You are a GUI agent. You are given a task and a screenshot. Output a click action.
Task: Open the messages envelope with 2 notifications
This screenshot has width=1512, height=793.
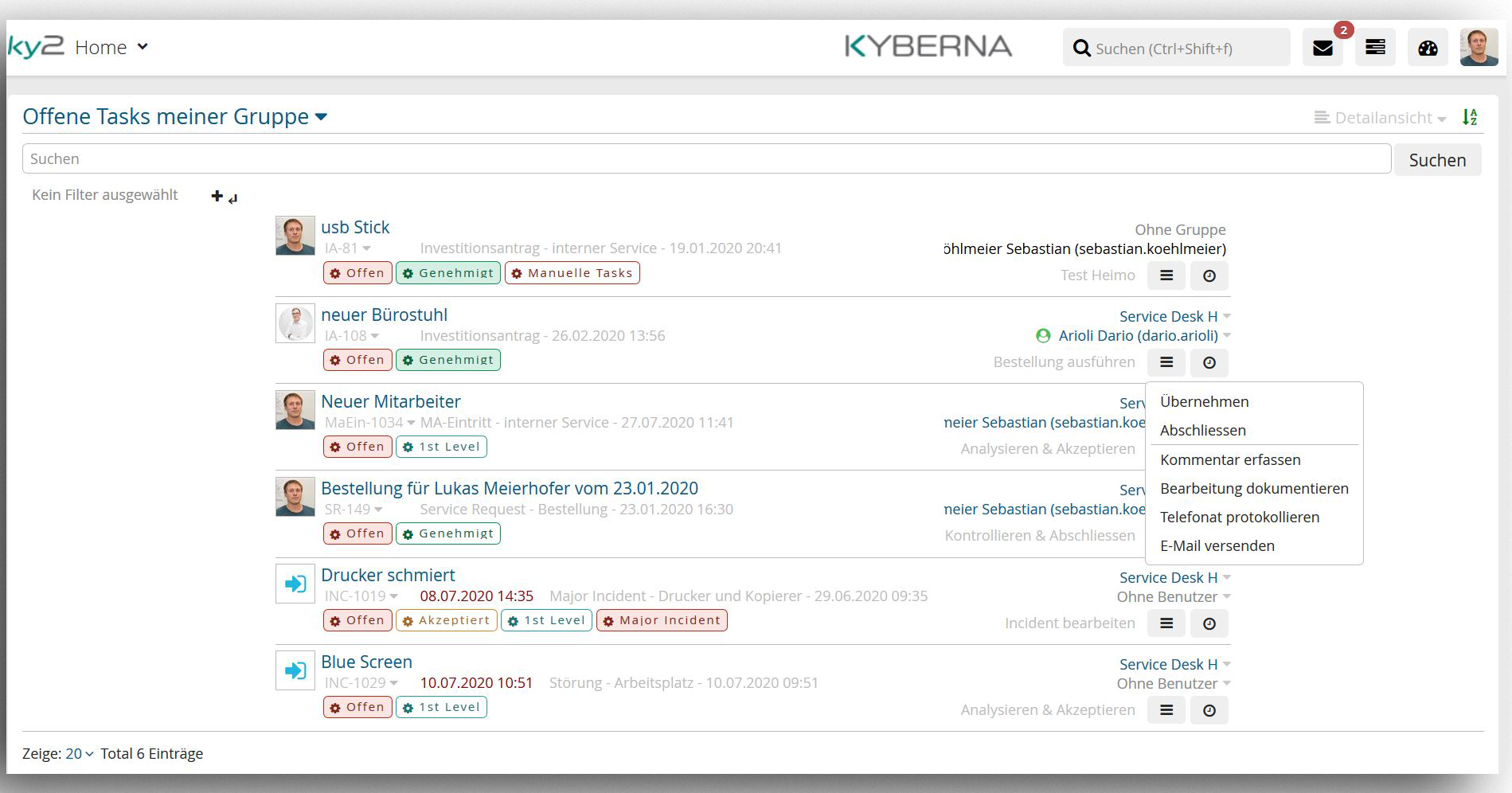pyautogui.click(x=1322, y=47)
